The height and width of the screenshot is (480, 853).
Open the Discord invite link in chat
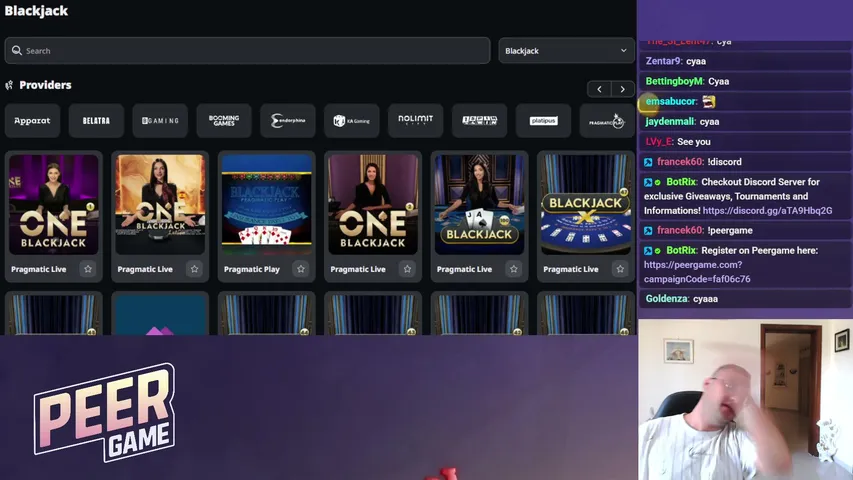(767, 211)
